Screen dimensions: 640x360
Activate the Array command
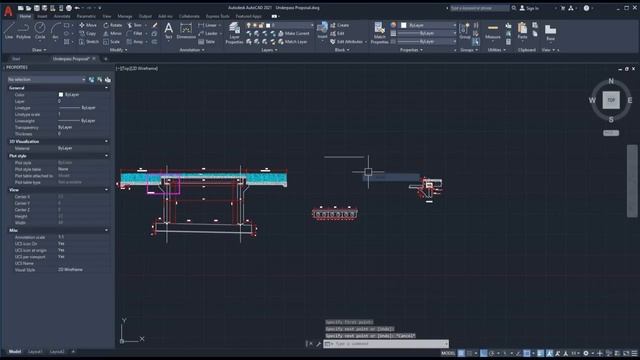[135, 42]
